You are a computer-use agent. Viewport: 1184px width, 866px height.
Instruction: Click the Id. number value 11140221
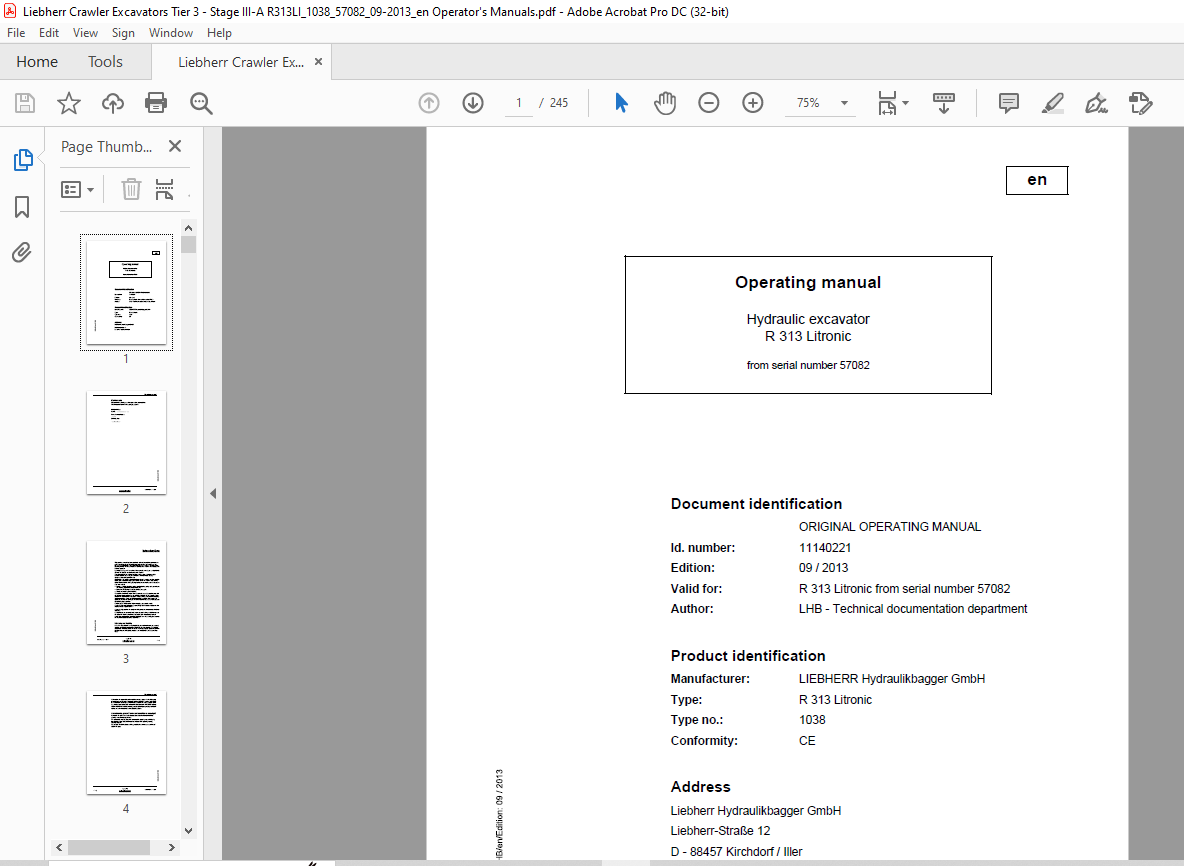pos(825,548)
